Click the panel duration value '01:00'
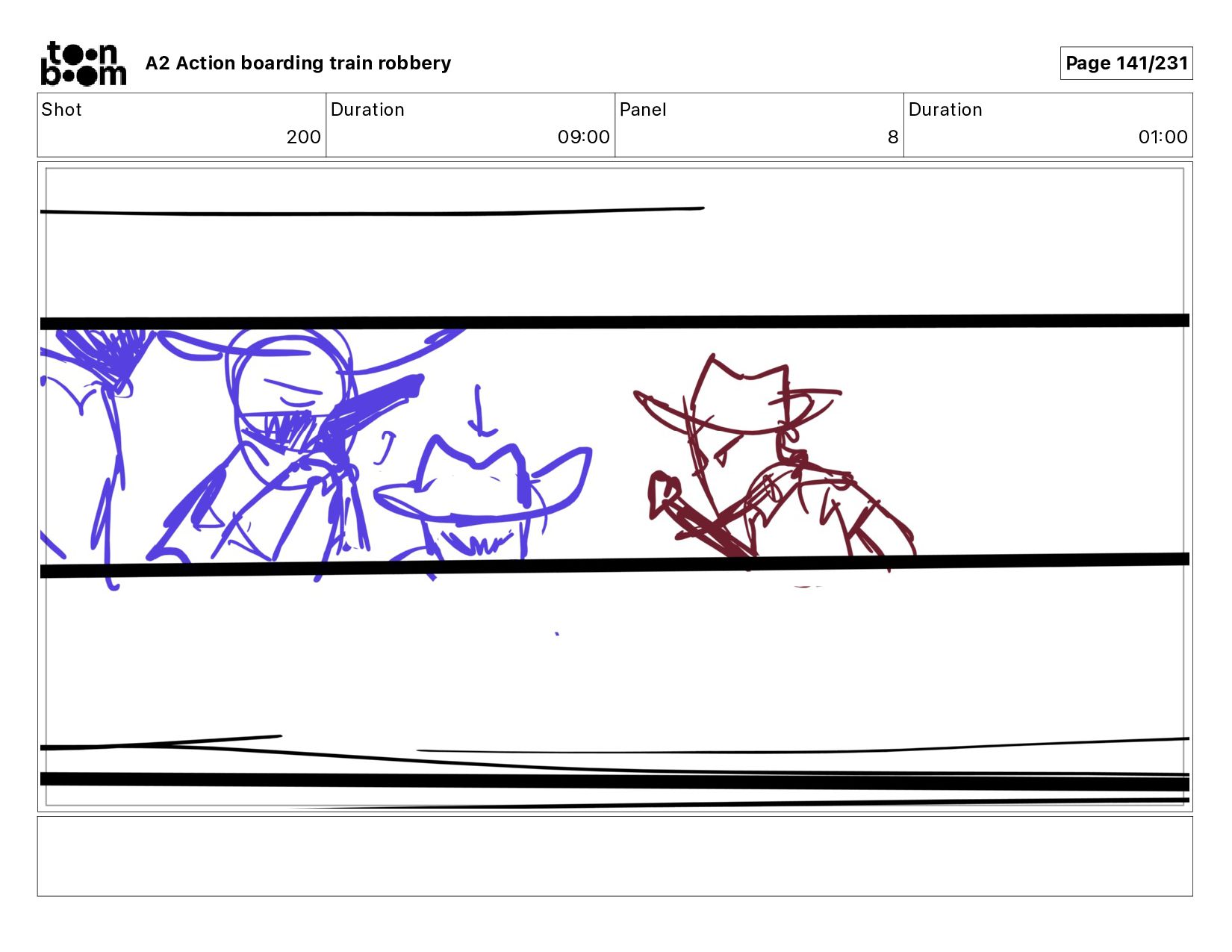 [1163, 137]
